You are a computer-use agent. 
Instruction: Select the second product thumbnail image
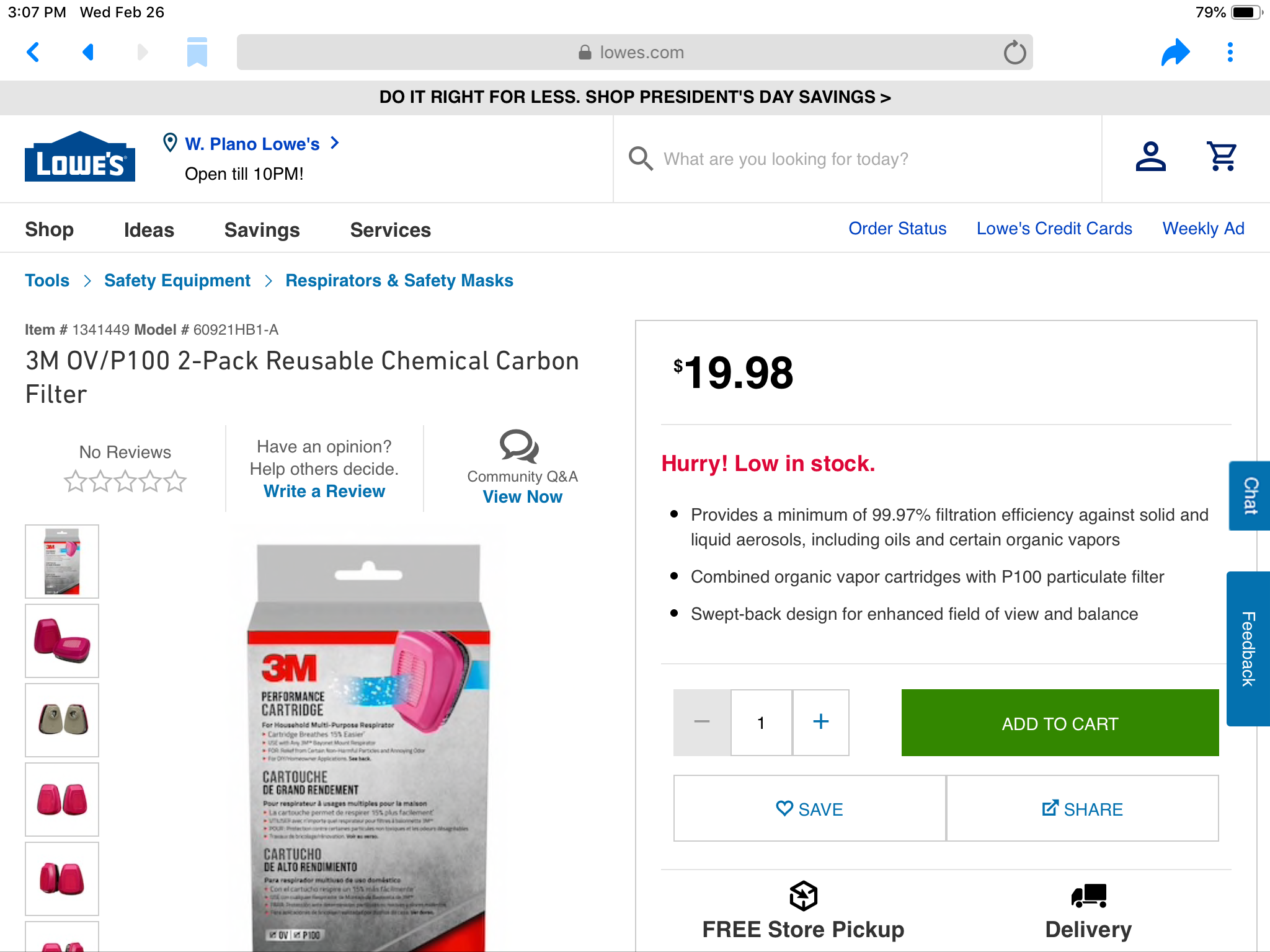pos(62,641)
